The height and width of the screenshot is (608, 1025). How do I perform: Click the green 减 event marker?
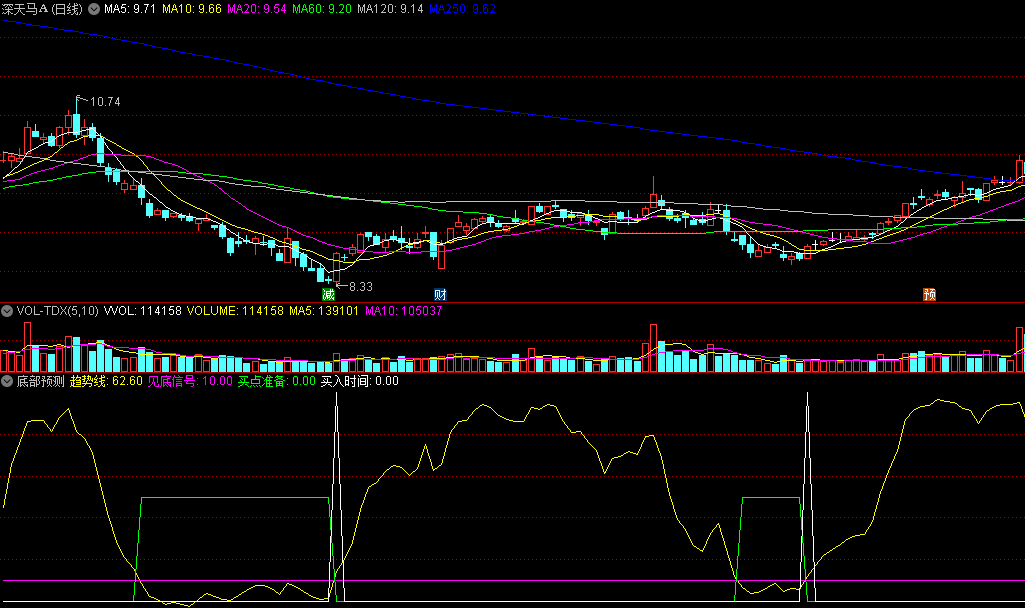click(328, 295)
